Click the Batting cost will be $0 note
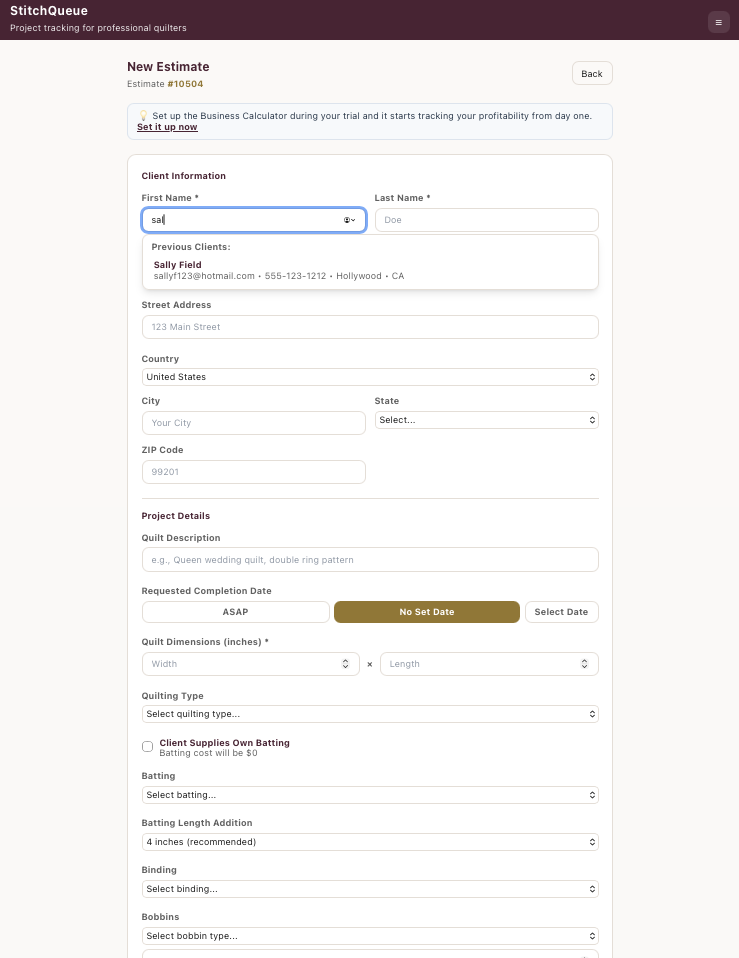This screenshot has width=739, height=958. click(208, 753)
